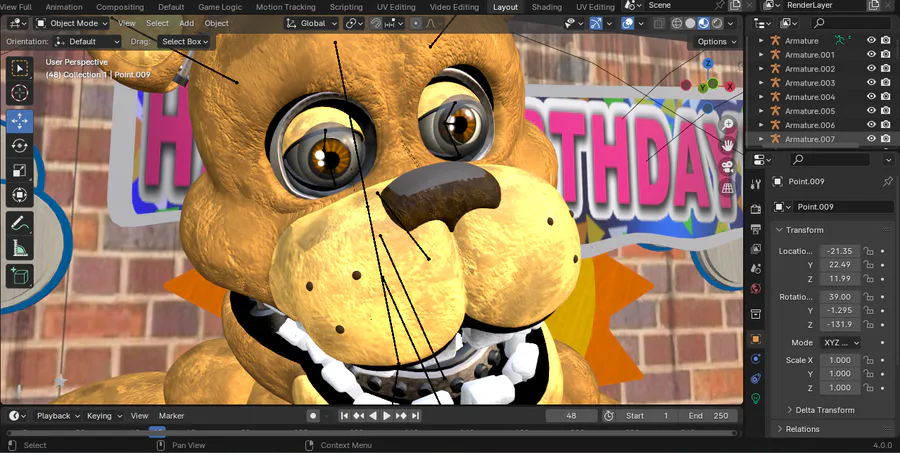Select the Select Box tool icon

pos(20,69)
